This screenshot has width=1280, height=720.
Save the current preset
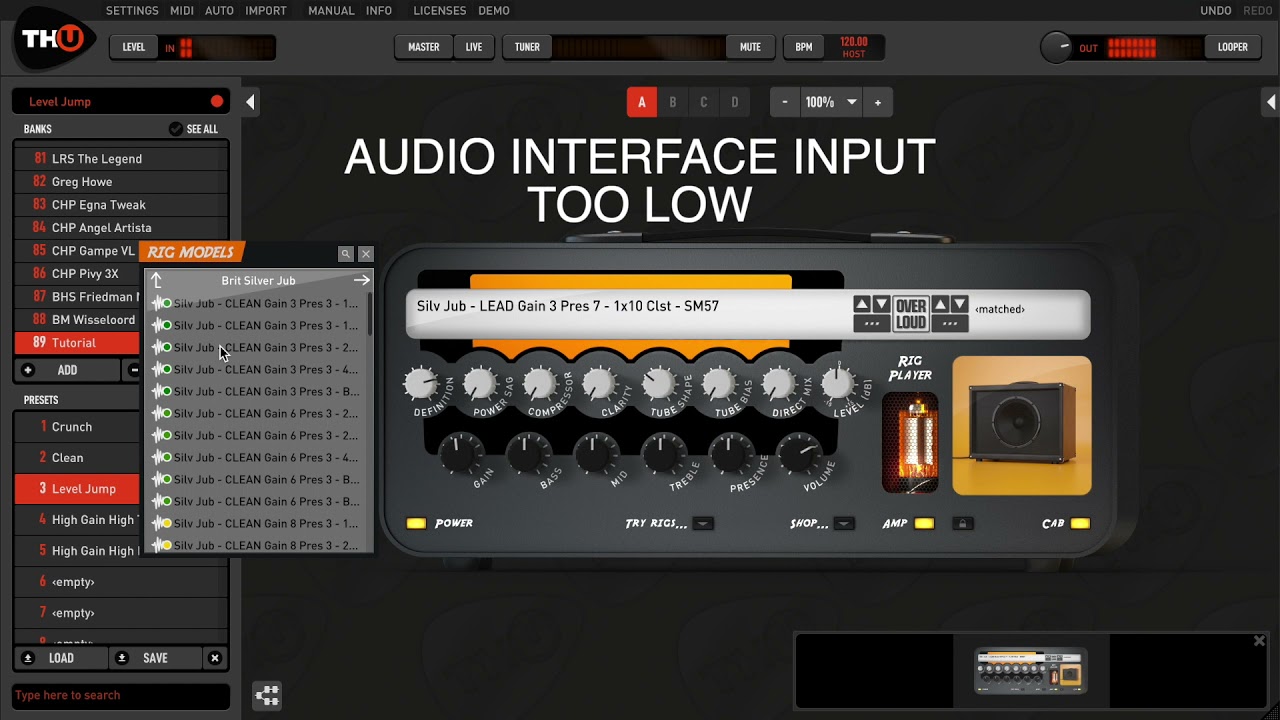(155, 658)
